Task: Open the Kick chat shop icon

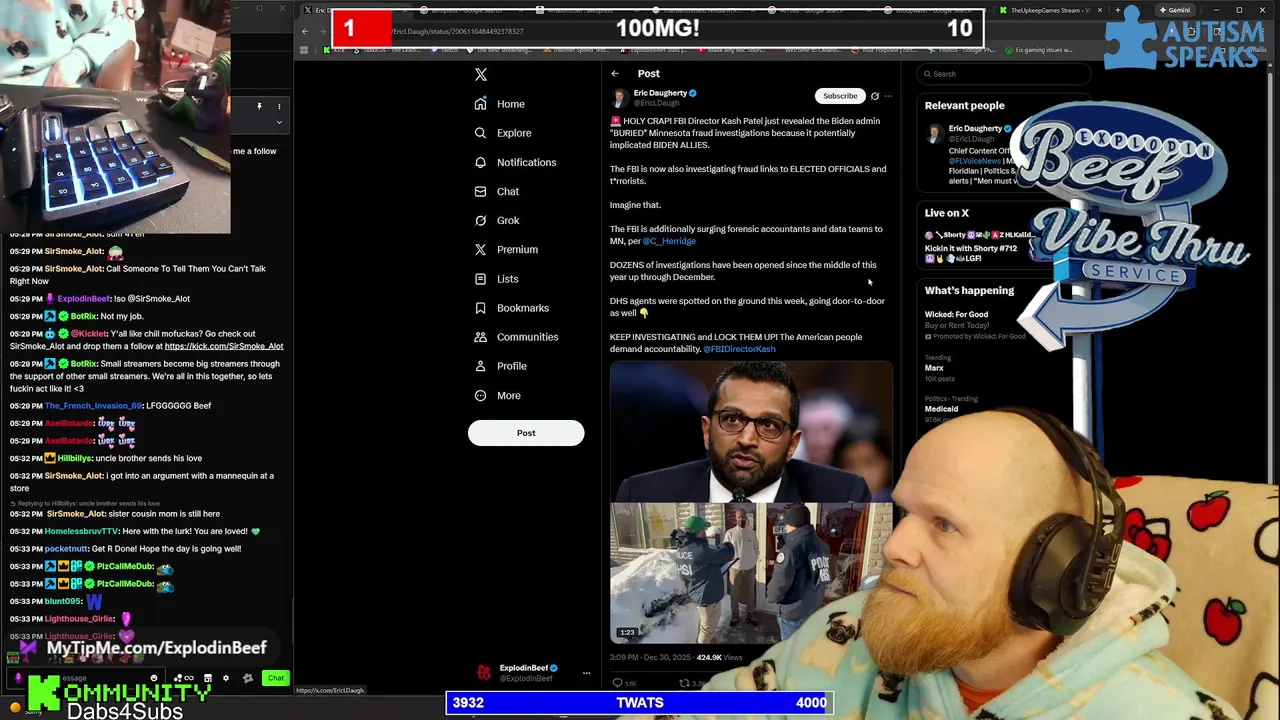Action: click(x=208, y=678)
